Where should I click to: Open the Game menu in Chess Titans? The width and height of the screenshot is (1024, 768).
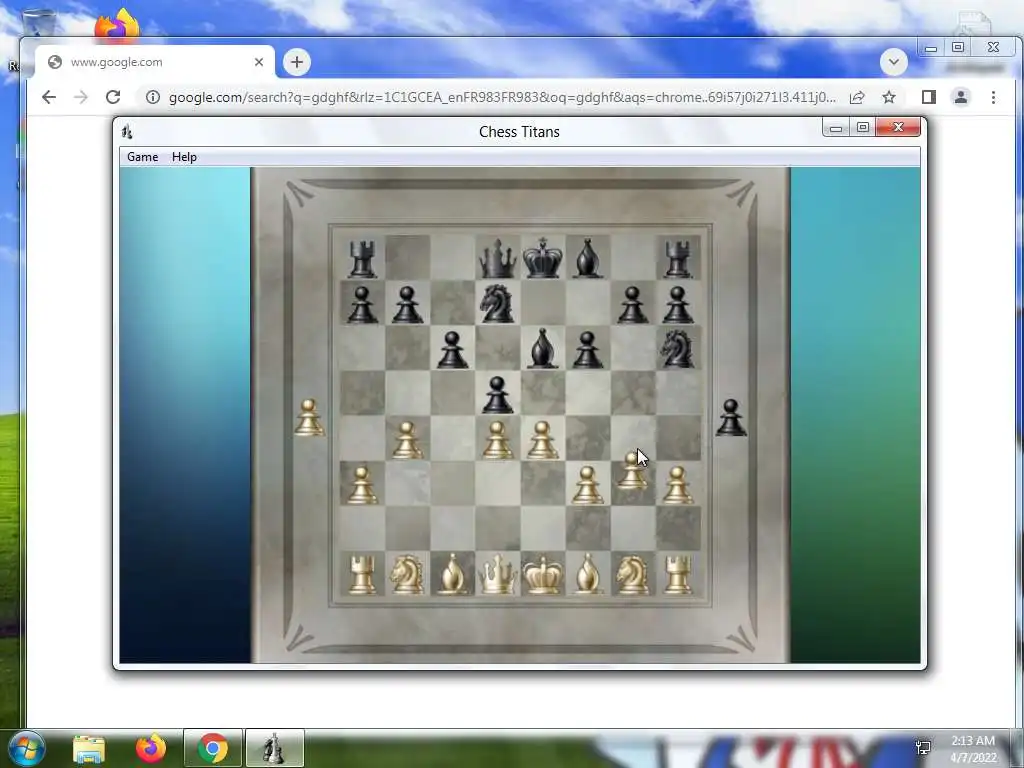(x=142, y=157)
